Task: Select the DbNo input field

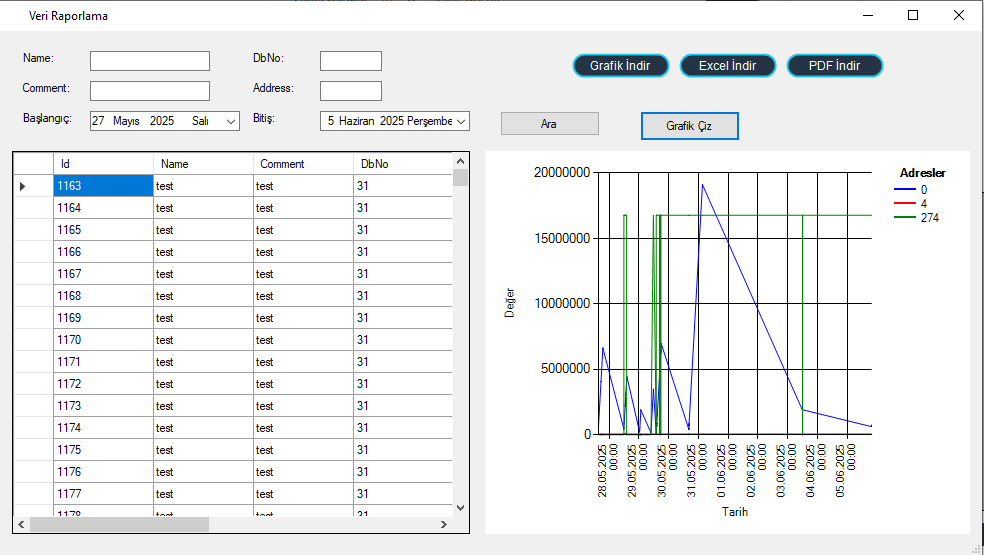Action: click(x=350, y=61)
